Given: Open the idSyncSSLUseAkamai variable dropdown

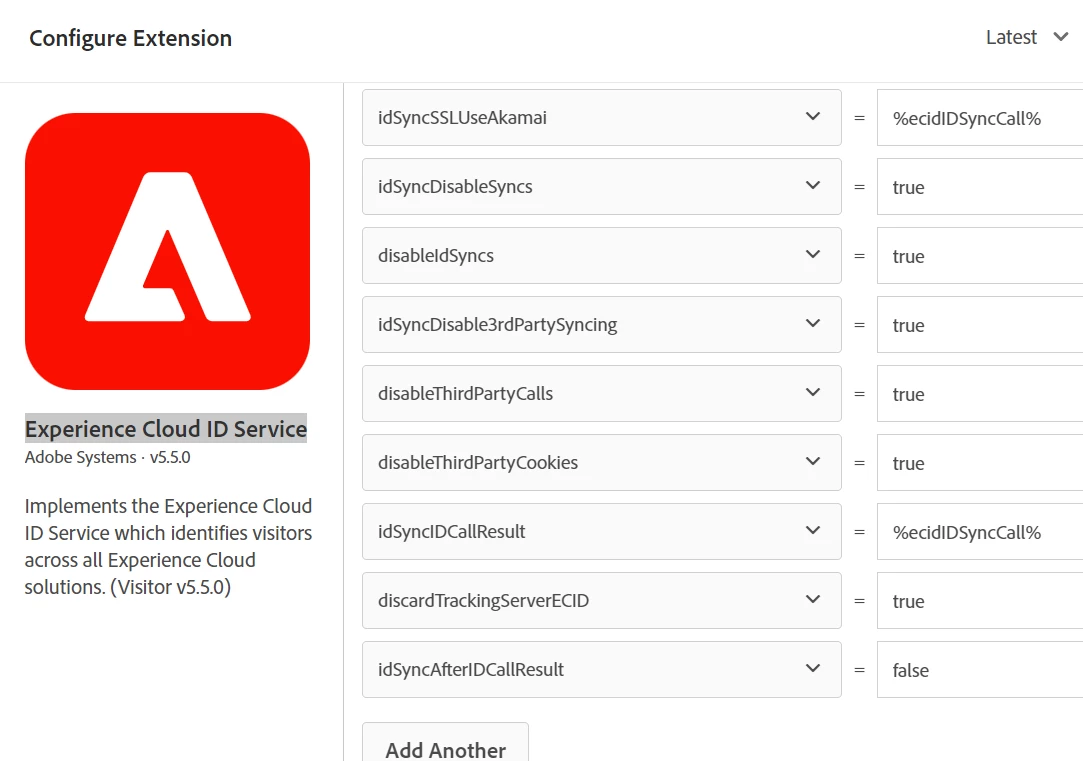Looking at the screenshot, I should tap(602, 117).
